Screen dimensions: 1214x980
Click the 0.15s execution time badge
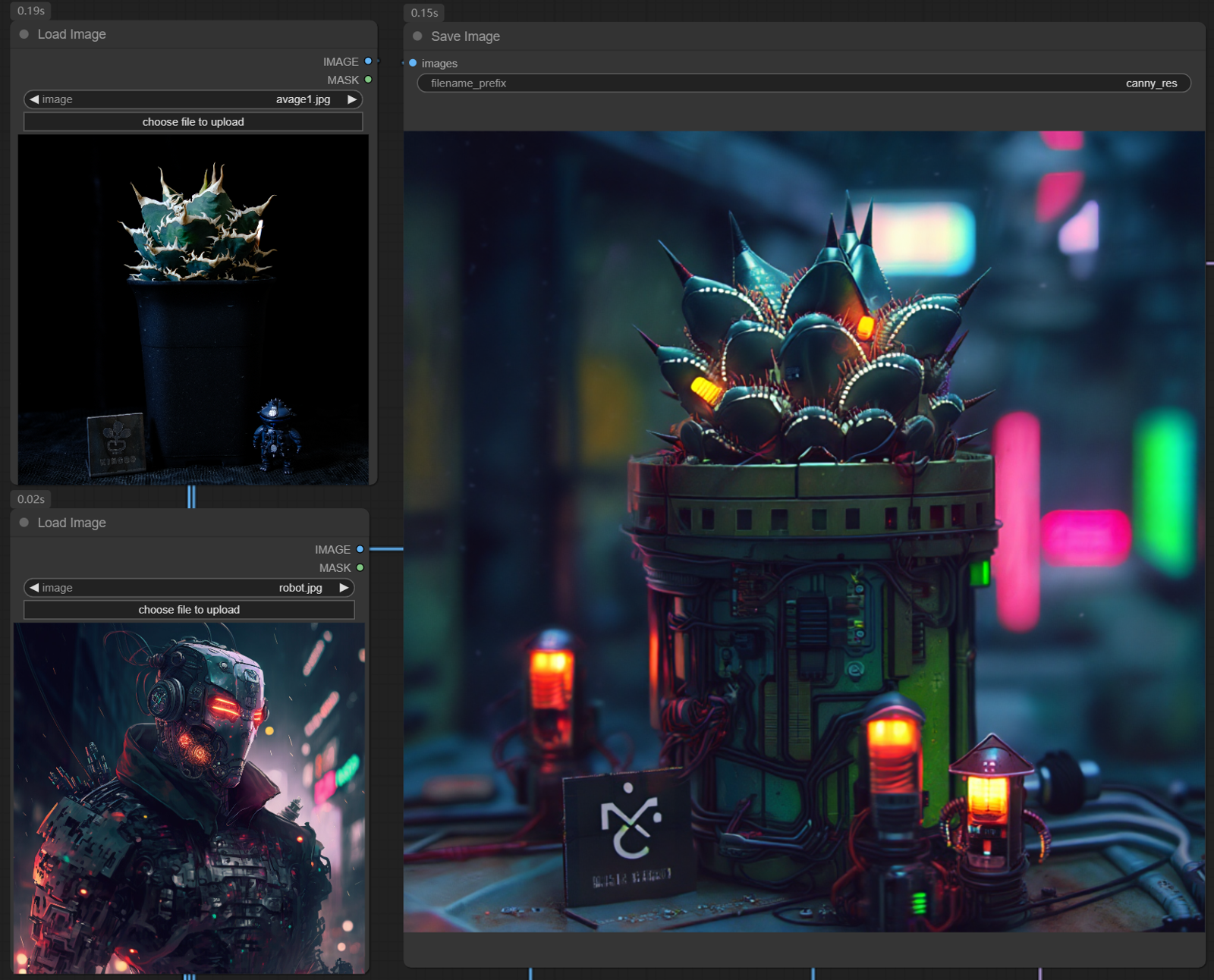point(424,13)
